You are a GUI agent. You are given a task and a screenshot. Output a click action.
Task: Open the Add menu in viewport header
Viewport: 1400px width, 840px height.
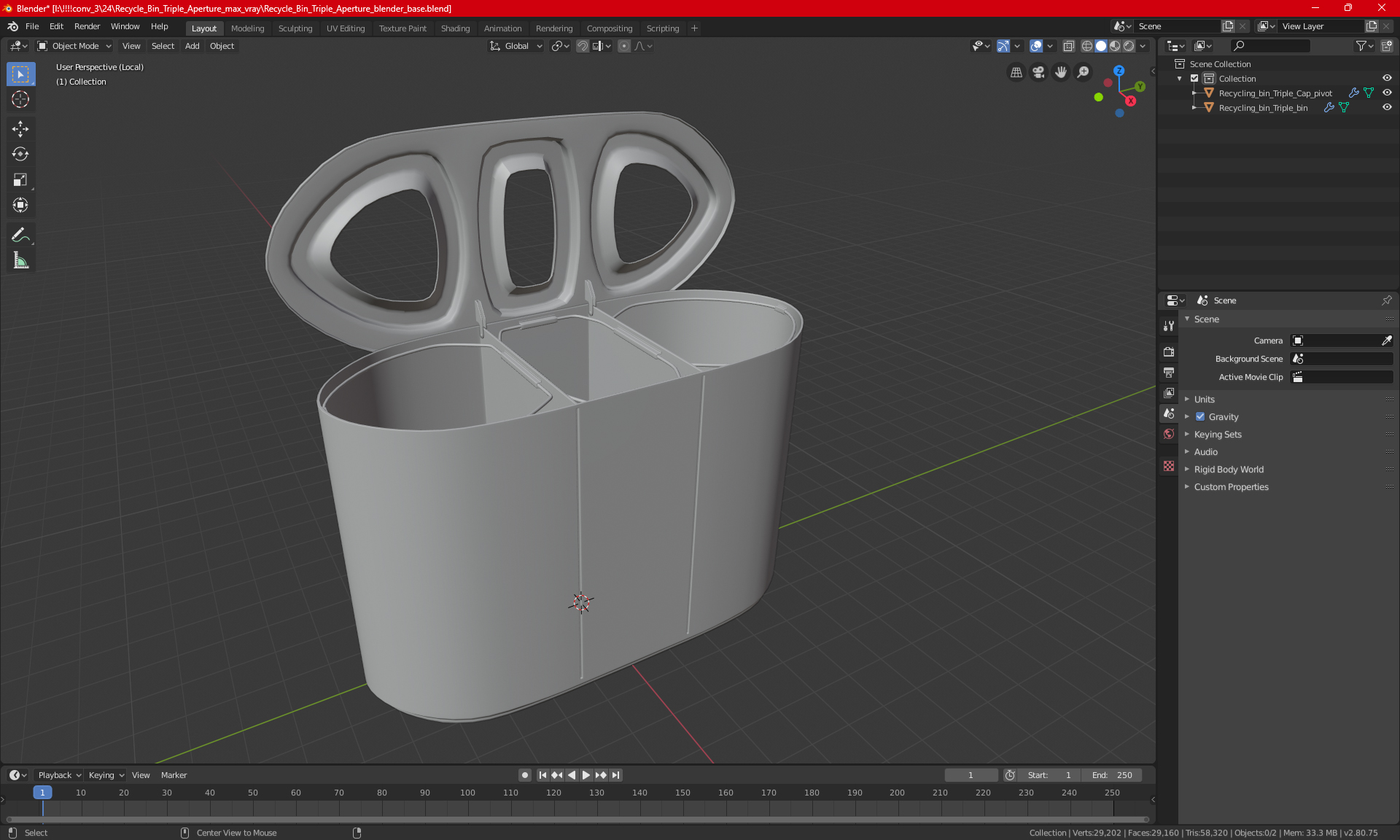tap(192, 46)
